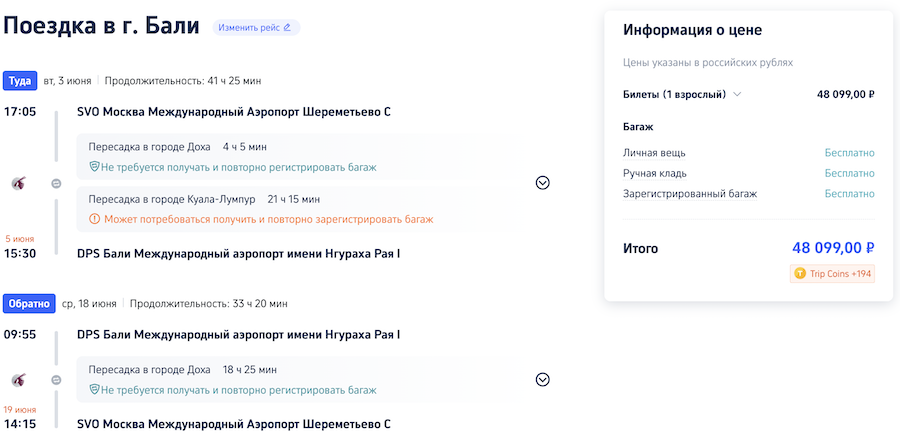This screenshot has height=438, width=900.
Task: Click the grey stop marker on outbound timeline
Action: pos(56,183)
